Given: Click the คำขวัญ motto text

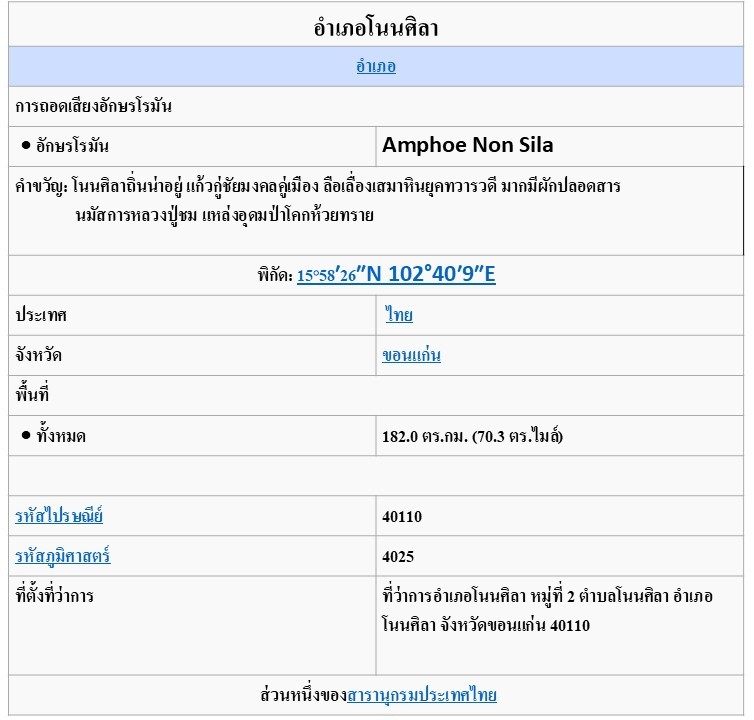Looking at the screenshot, I should click(318, 200).
